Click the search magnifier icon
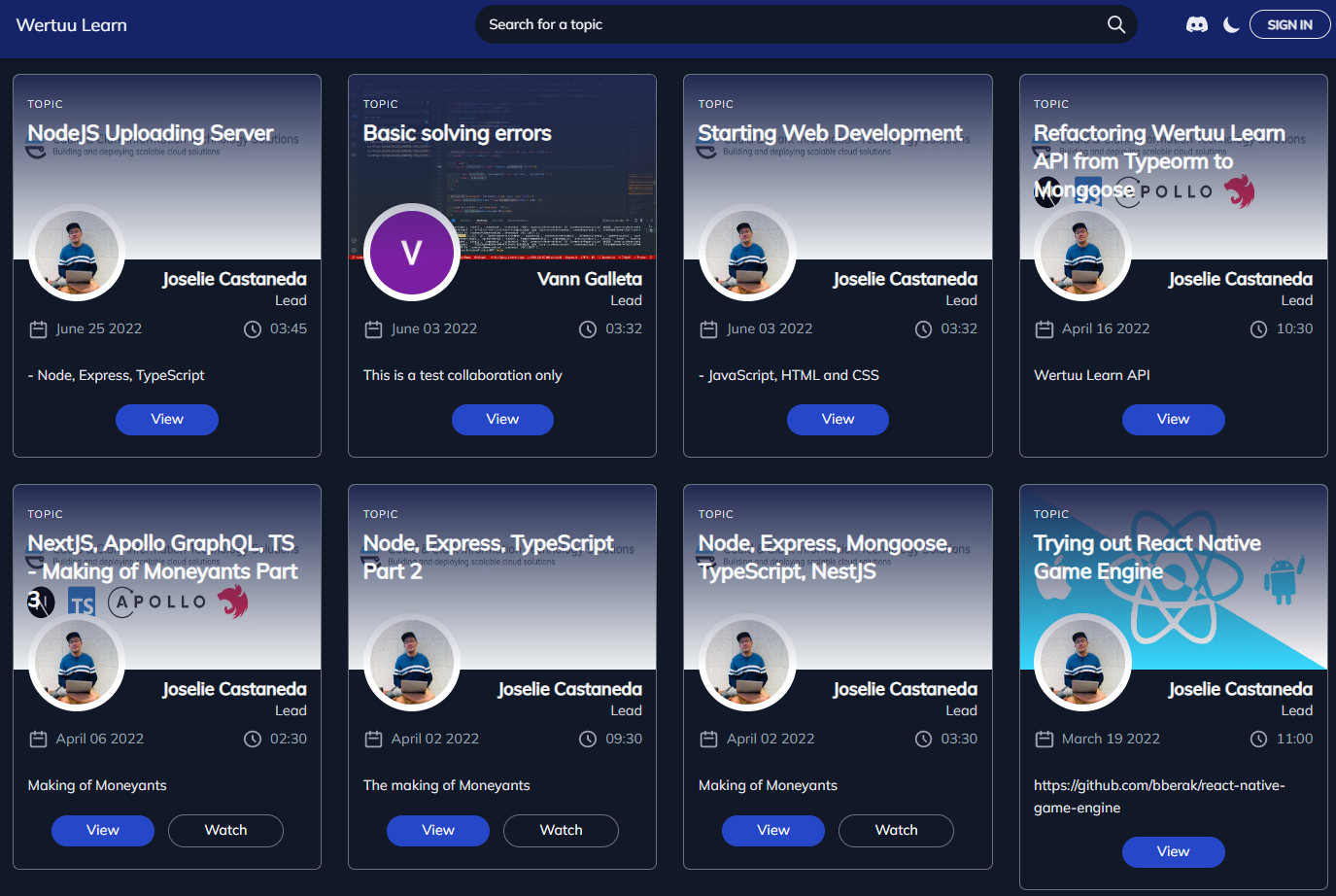Image resolution: width=1336 pixels, height=896 pixels. [1115, 25]
